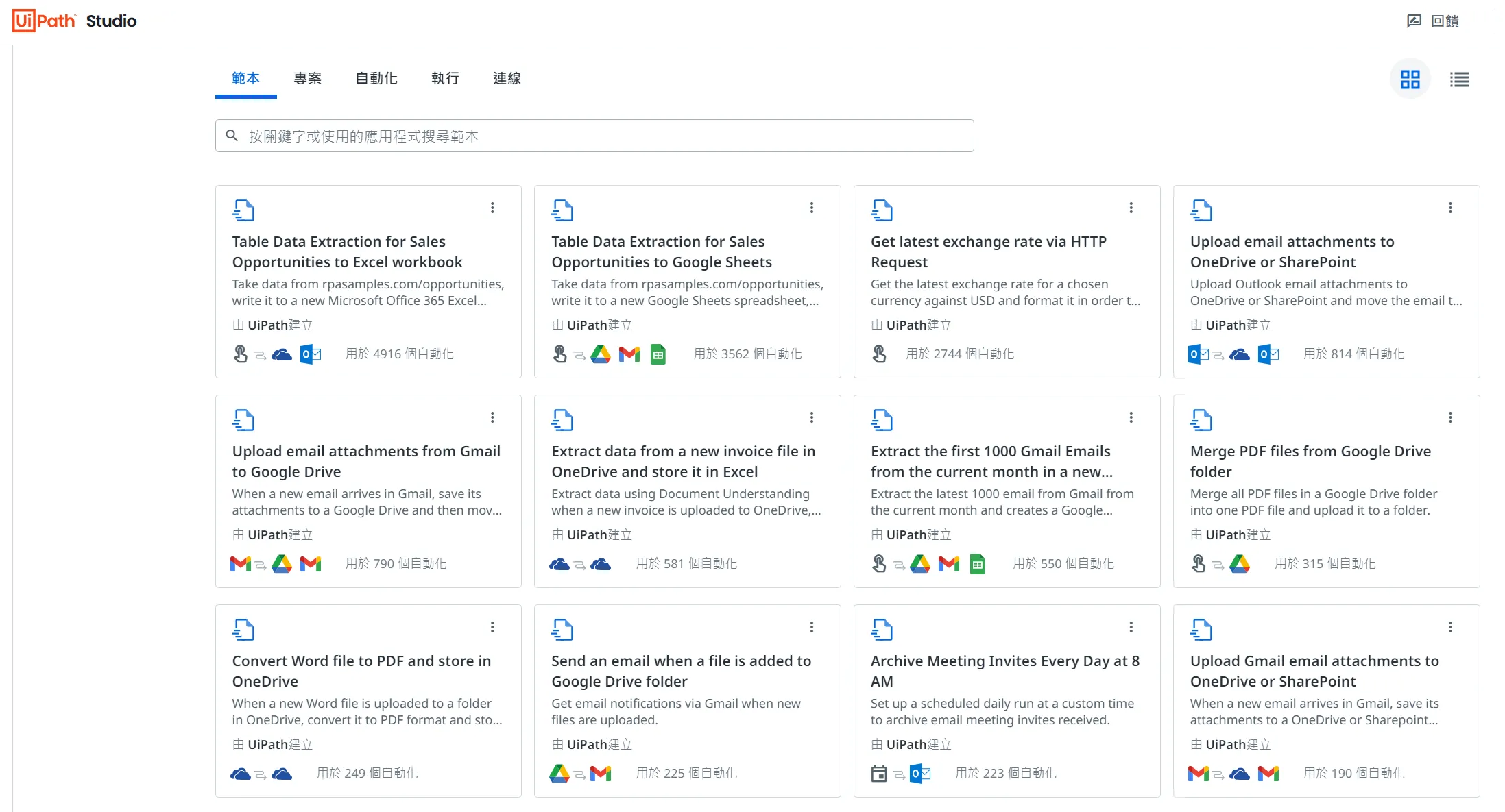This screenshot has width=1505, height=812.
Task: Switch to list view layout
Action: (1459, 79)
